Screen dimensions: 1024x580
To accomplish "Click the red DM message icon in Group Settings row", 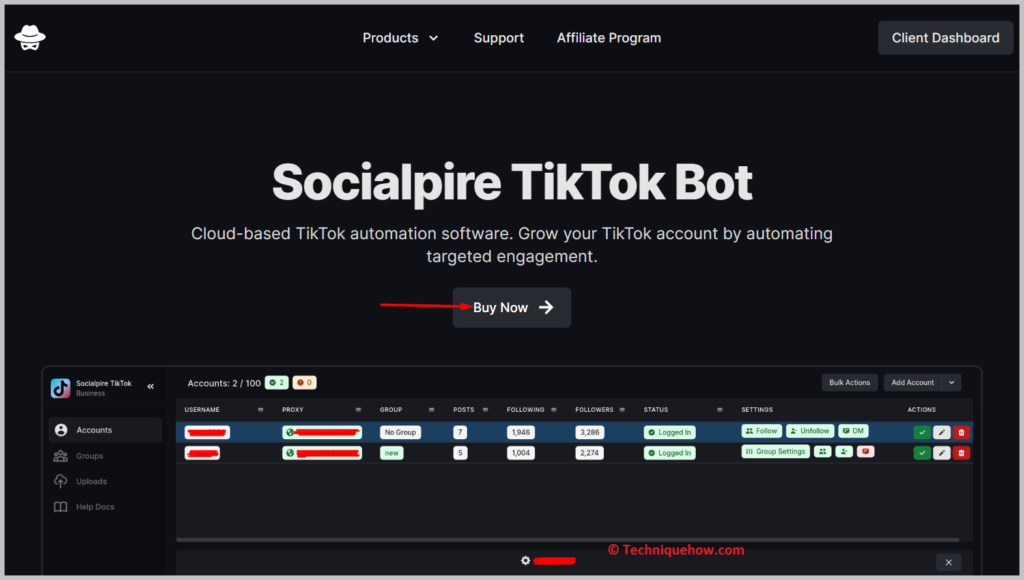I will point(866,451).
